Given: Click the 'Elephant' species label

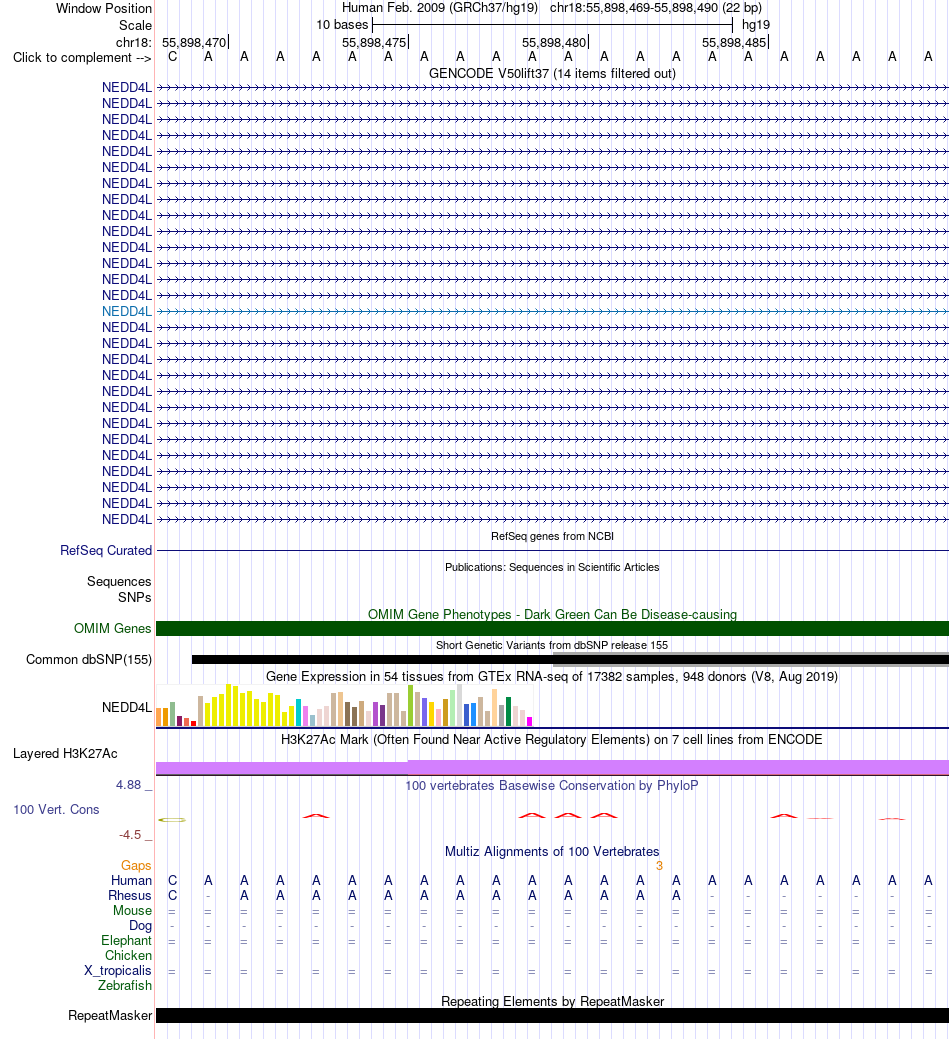Looking at the screenshot, I should pos(127,941).
